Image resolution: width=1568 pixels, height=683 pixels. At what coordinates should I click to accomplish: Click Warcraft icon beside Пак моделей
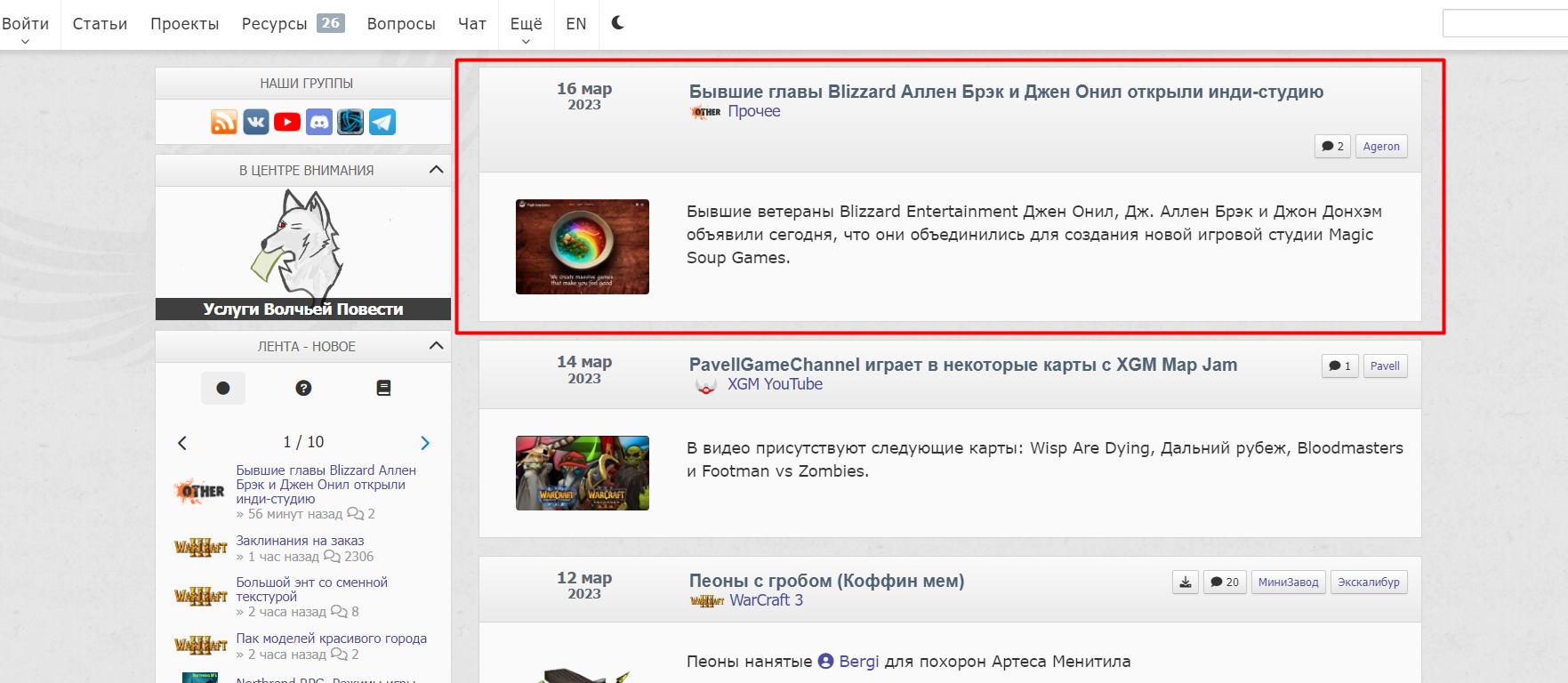coord(201,646)
